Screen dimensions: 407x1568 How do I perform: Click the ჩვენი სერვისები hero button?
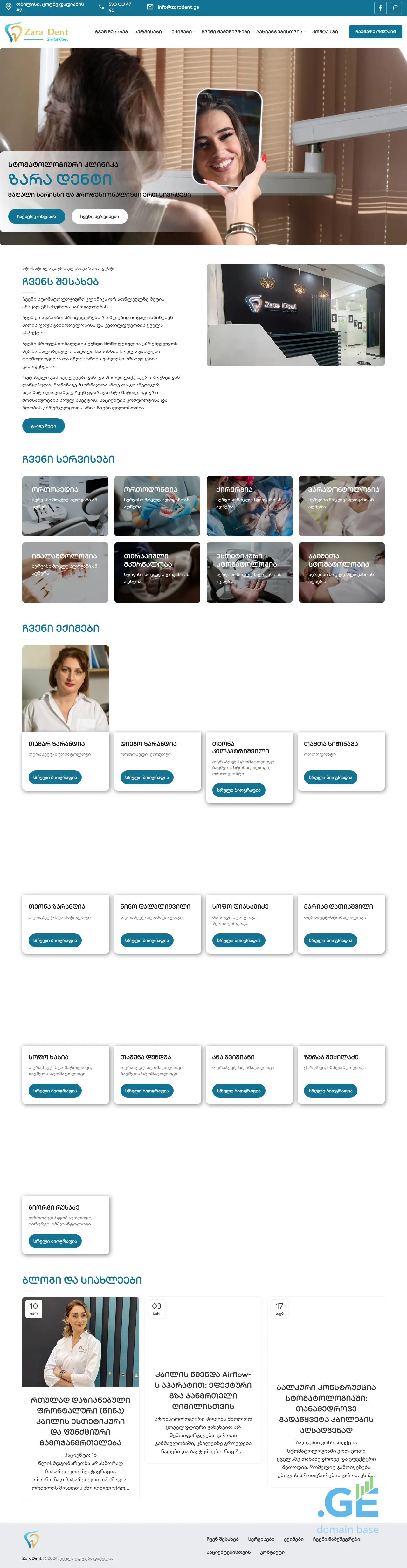(99, 216)
